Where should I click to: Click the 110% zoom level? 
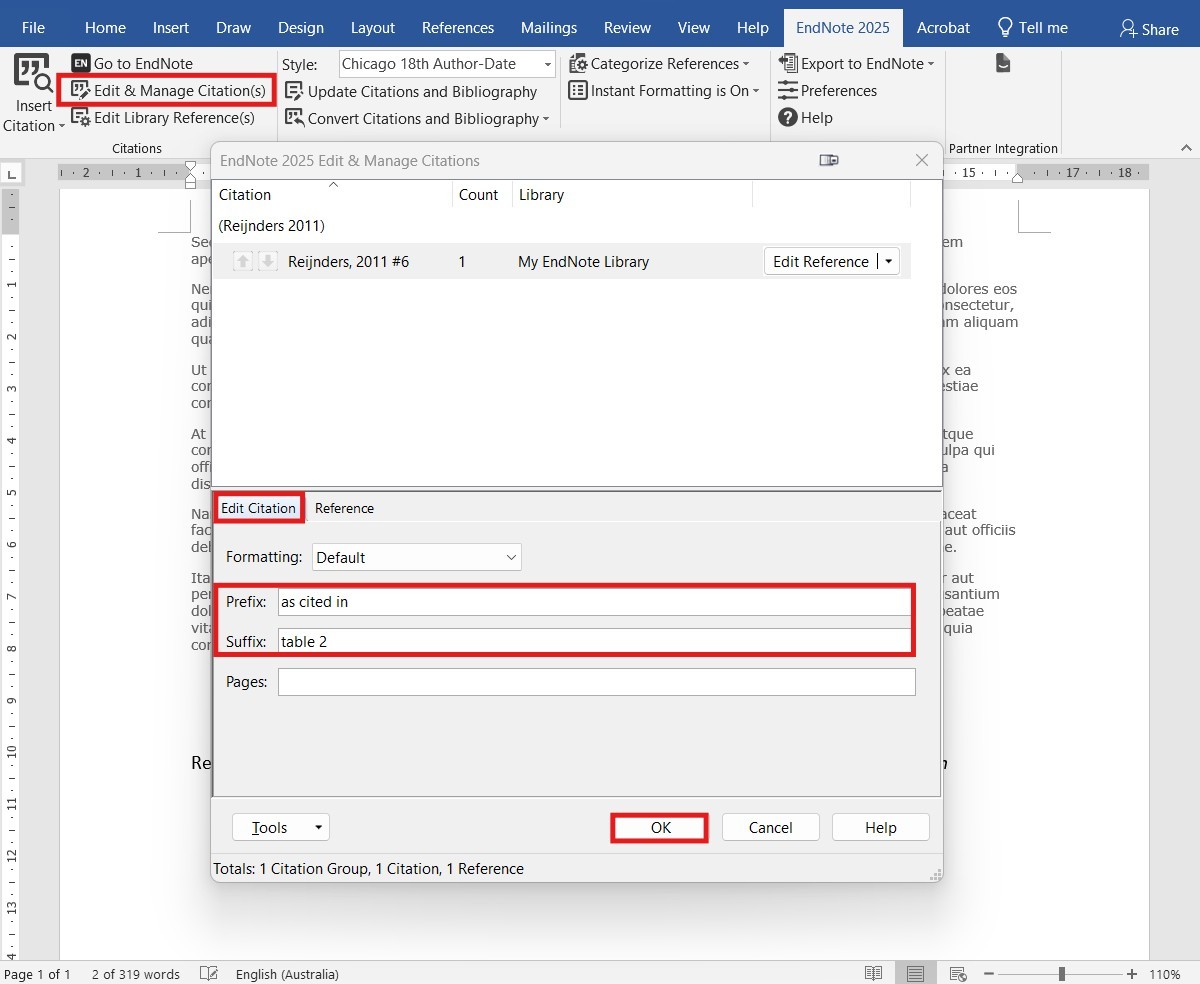pyautogui.click(x=1164, y=974)
